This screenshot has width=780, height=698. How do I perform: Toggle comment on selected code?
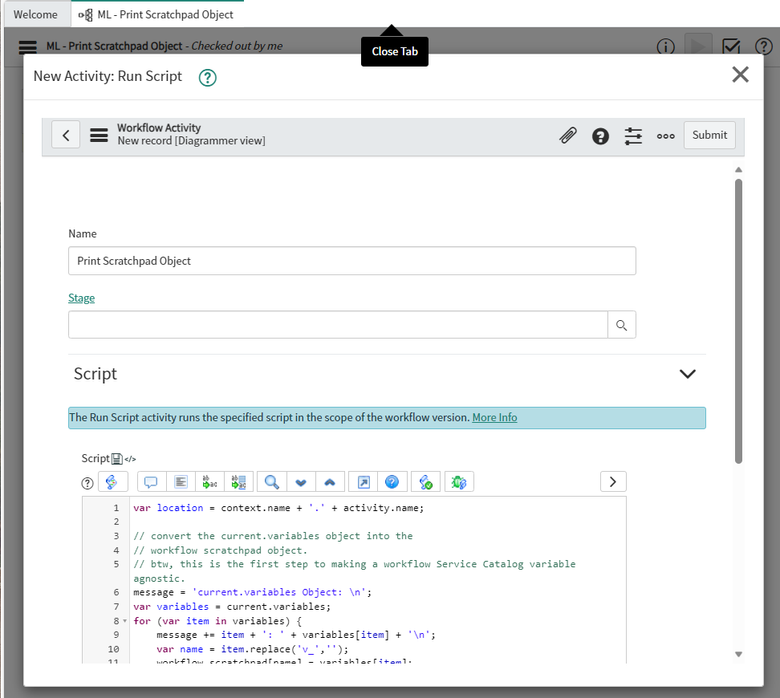[x=151, y=482]
